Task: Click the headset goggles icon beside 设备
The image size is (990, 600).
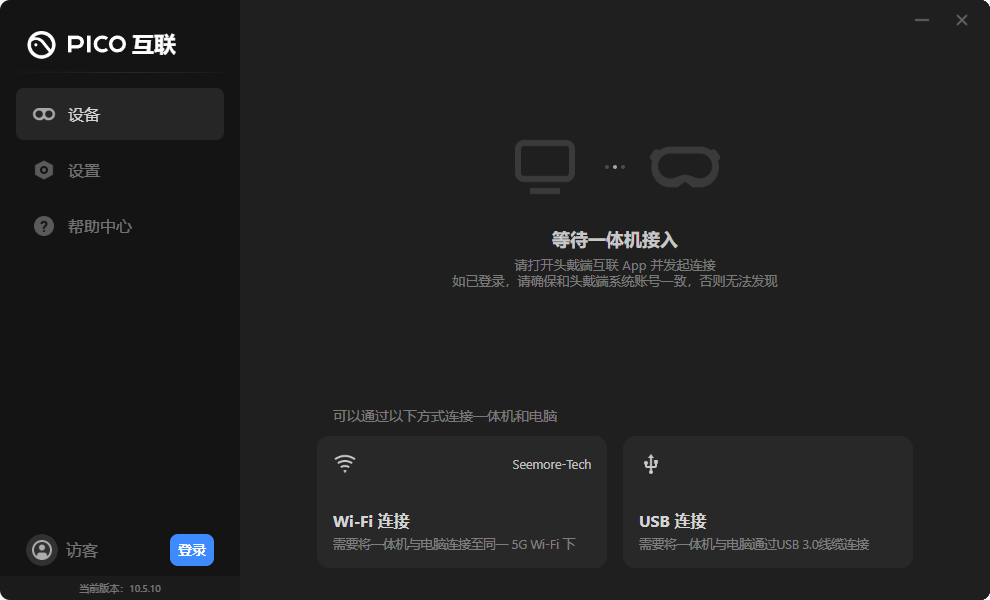Action: pos(44,114)
